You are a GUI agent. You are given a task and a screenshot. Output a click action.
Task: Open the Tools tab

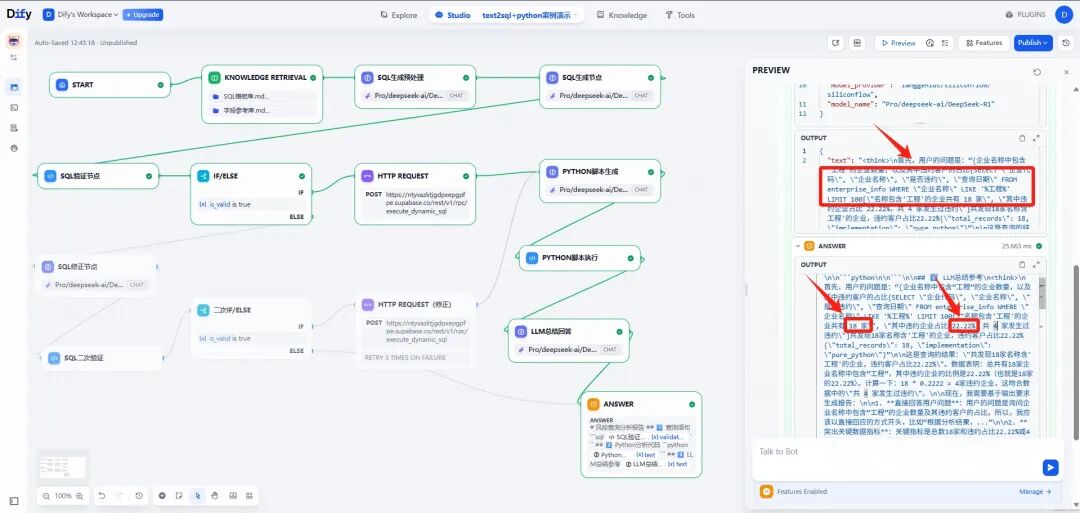pos(680,15)
